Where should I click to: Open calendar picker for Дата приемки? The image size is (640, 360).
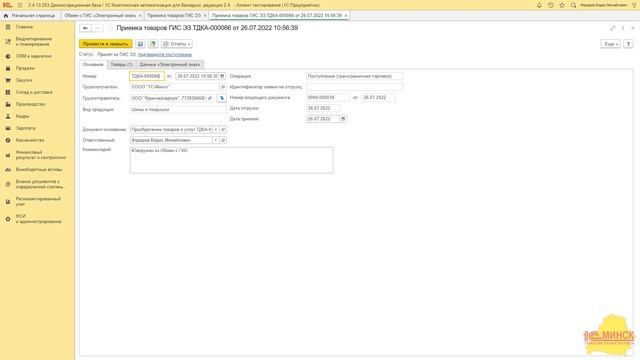[x=343, y=119]
